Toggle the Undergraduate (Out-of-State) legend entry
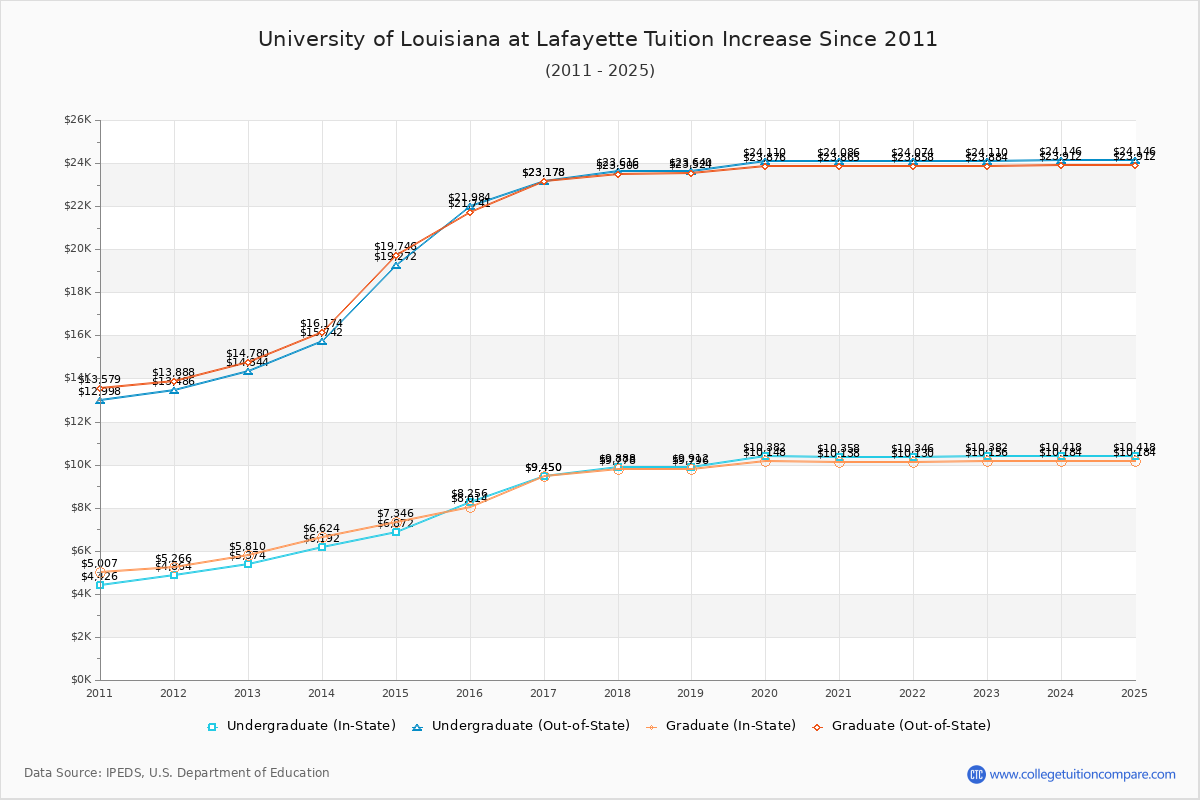1200x800 pixels. [522, 726]
